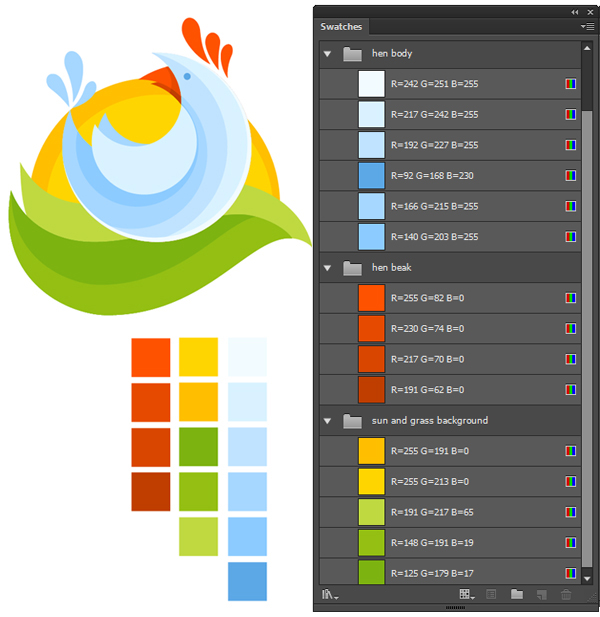Click the "sun and grass background" label
Image resolution: width=600 pixels, height=617 pixels.
[430, 421]
